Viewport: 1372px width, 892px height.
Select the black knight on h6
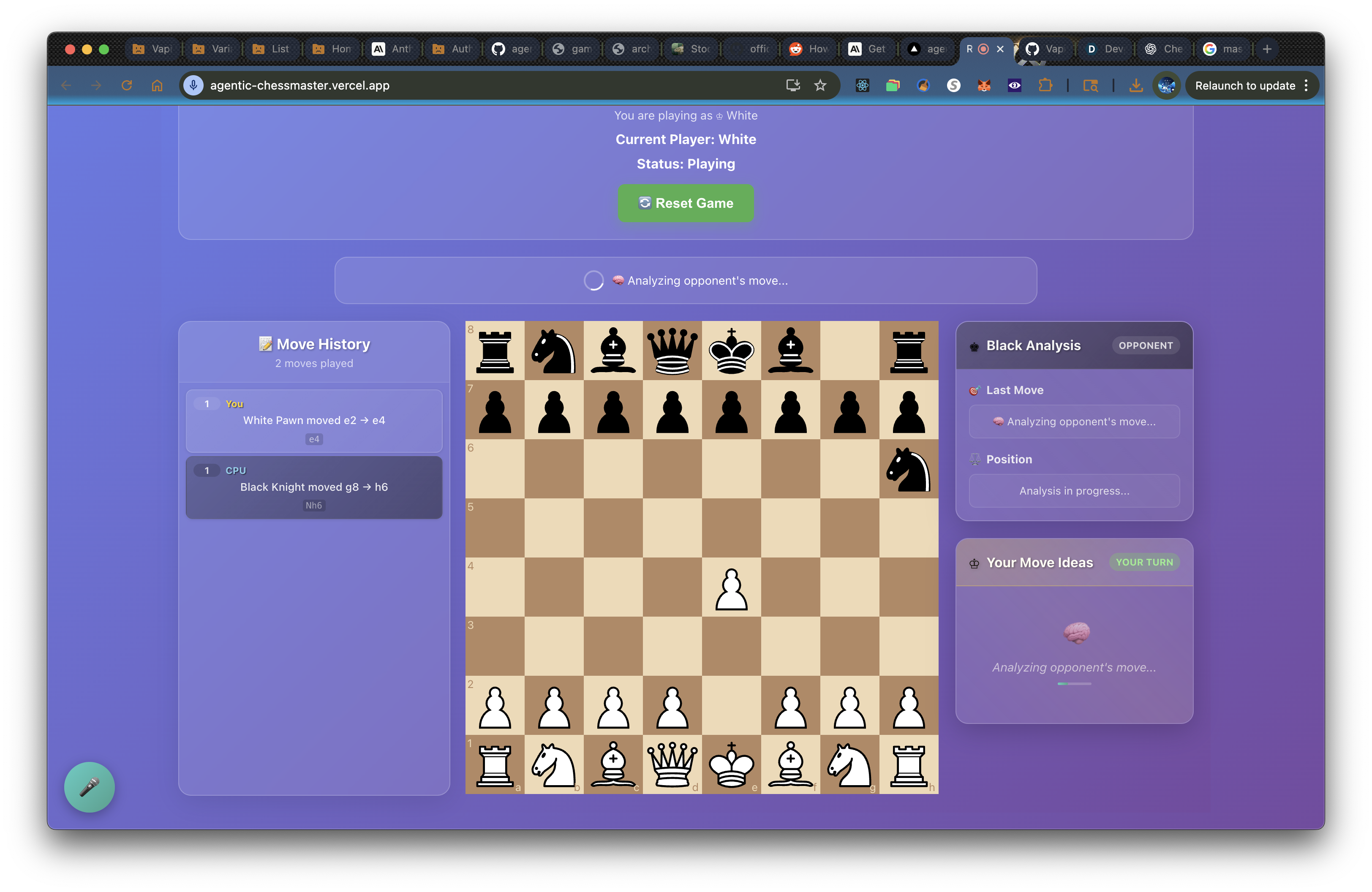[x=908, y=469]
